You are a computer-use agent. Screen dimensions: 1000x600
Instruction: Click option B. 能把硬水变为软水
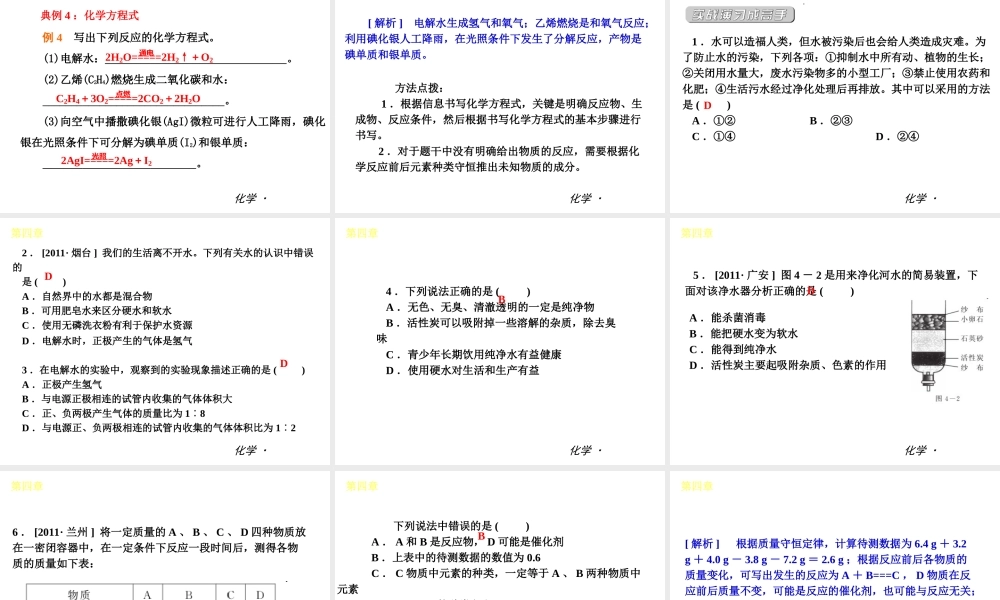tap(744, 333)
